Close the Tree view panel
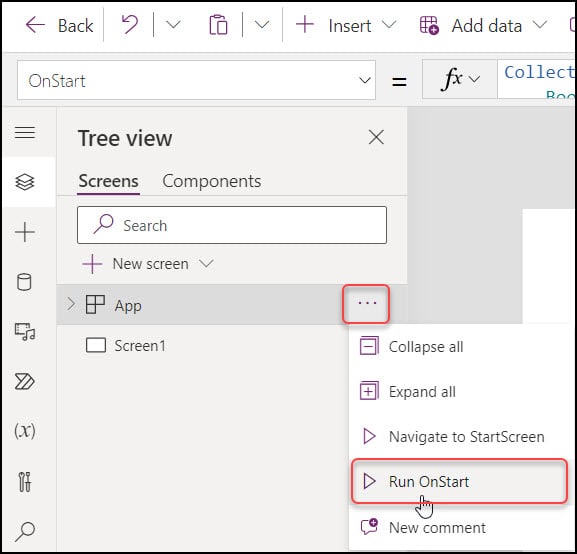 (x=376, y=138)
